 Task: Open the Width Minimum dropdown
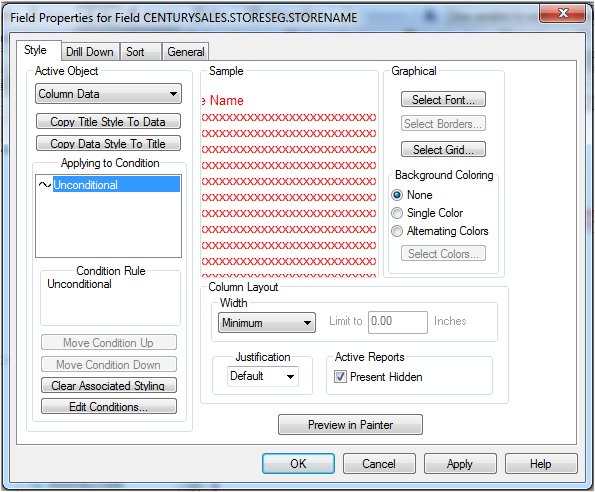click(267, 323)
